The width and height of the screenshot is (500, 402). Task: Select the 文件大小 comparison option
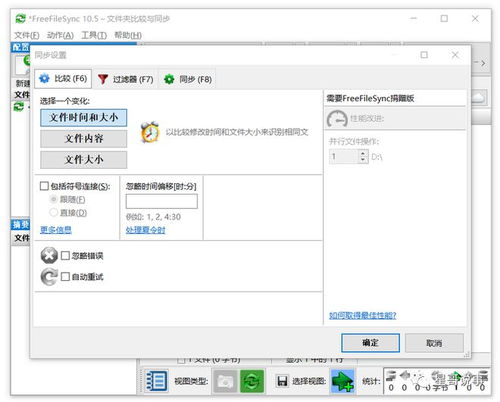tap(83, 160)
